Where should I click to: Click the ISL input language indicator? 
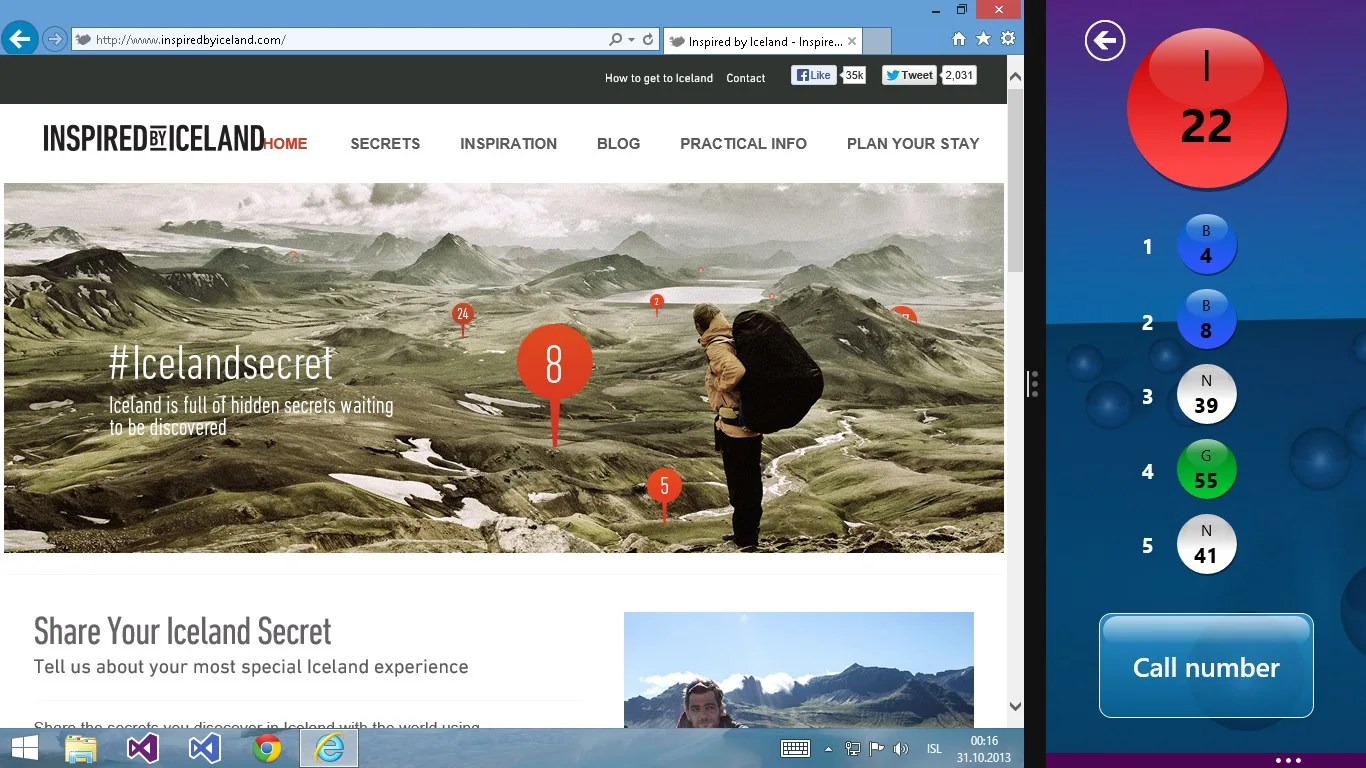(934, 749)
